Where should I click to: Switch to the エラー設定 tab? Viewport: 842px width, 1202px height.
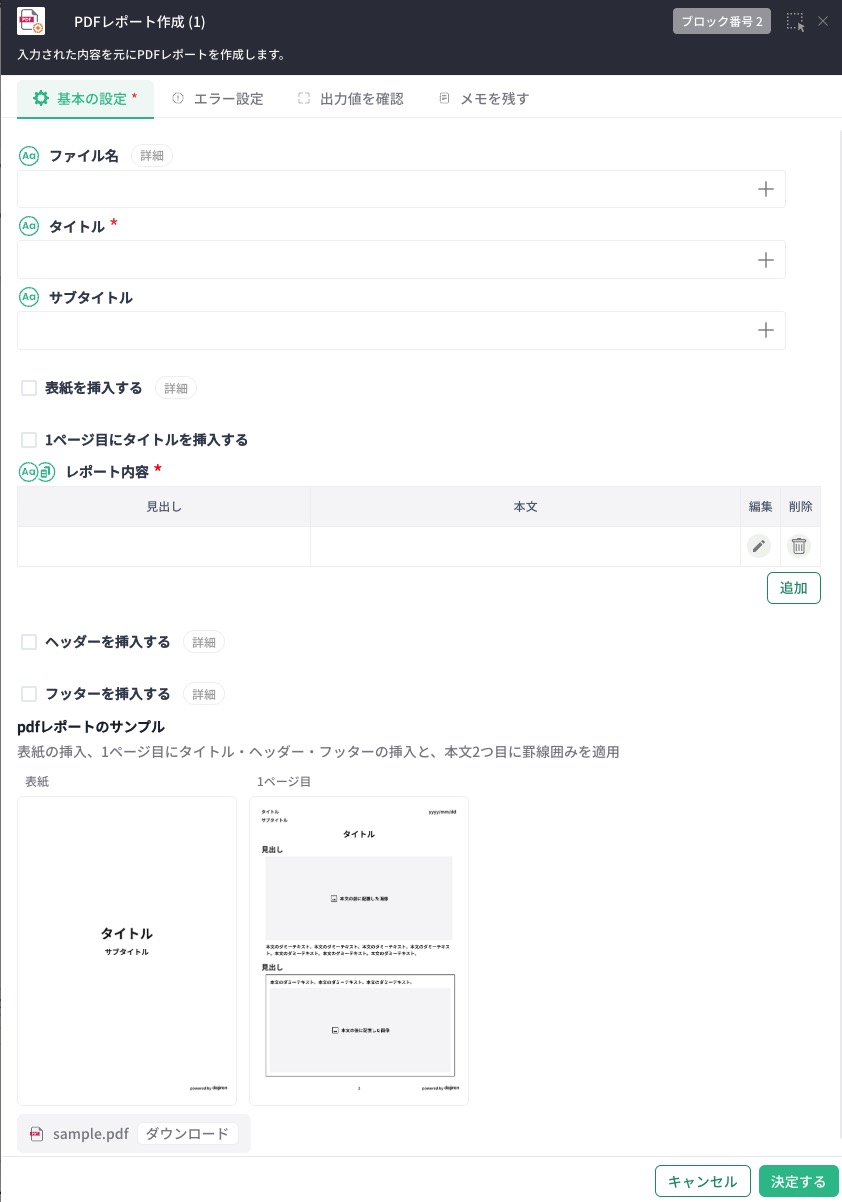pyautogui.click(x=218, y=99)
